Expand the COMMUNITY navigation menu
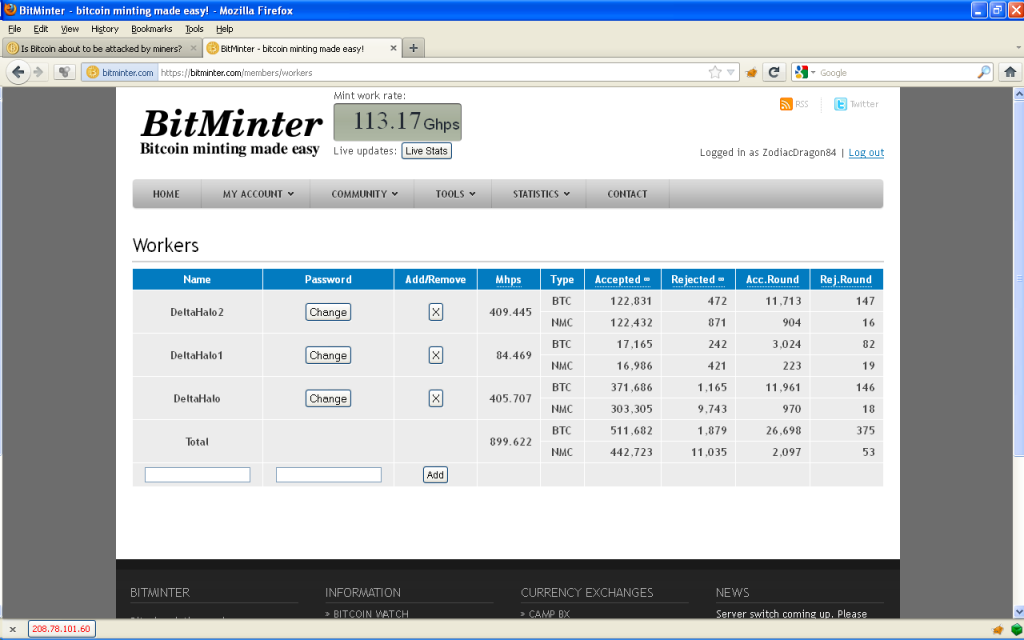This screenshot has height=640, width=1024. [x=364, y=194]
